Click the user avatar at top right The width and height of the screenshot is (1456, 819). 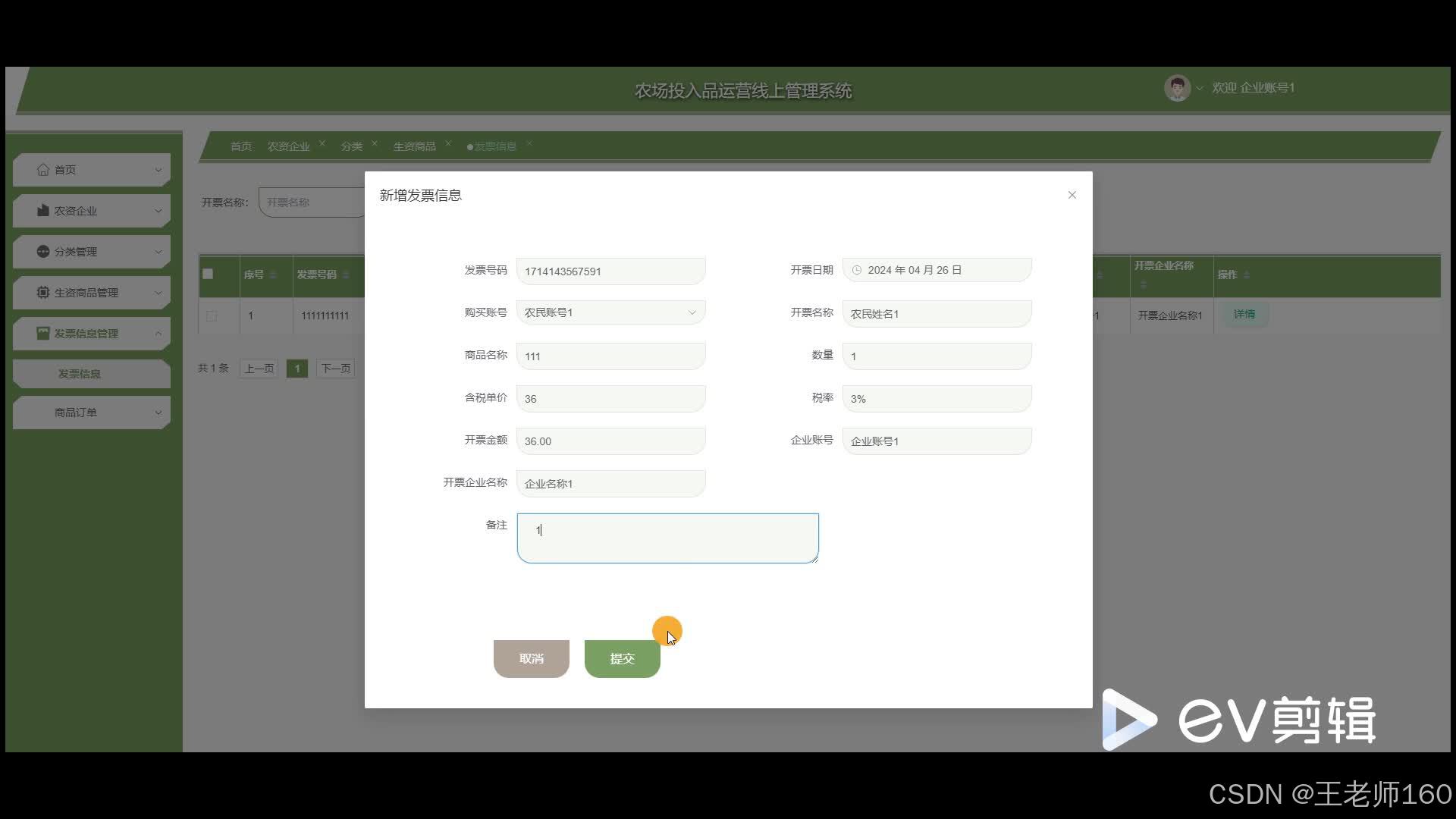pyautogui.click(x=1177, y=88)
